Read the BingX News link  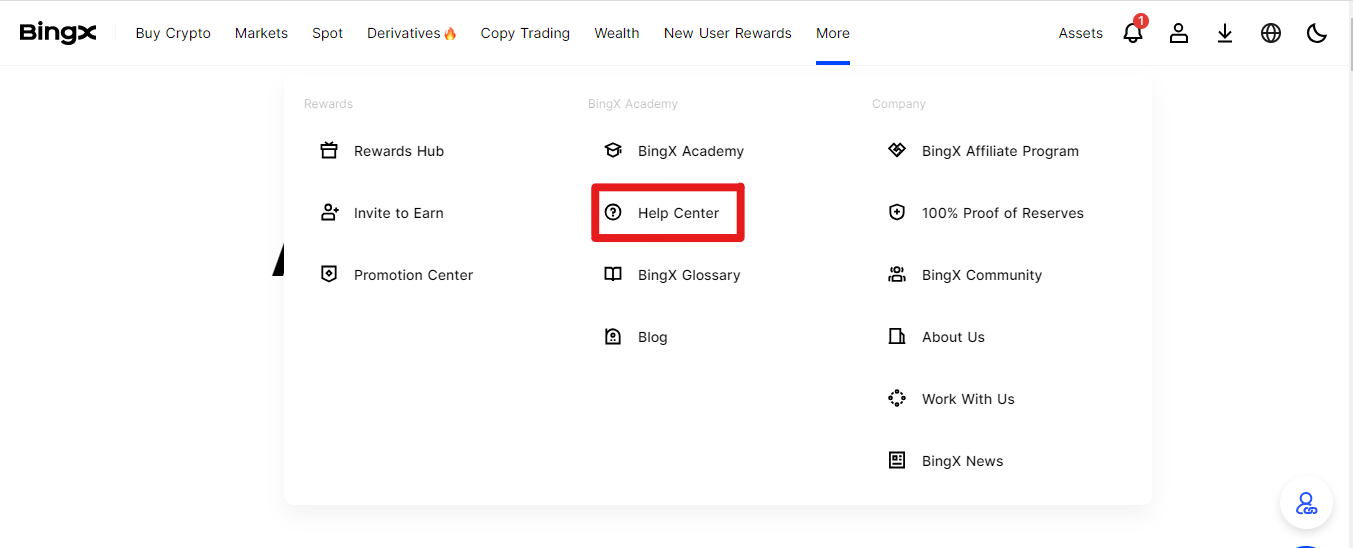[962, 461]
